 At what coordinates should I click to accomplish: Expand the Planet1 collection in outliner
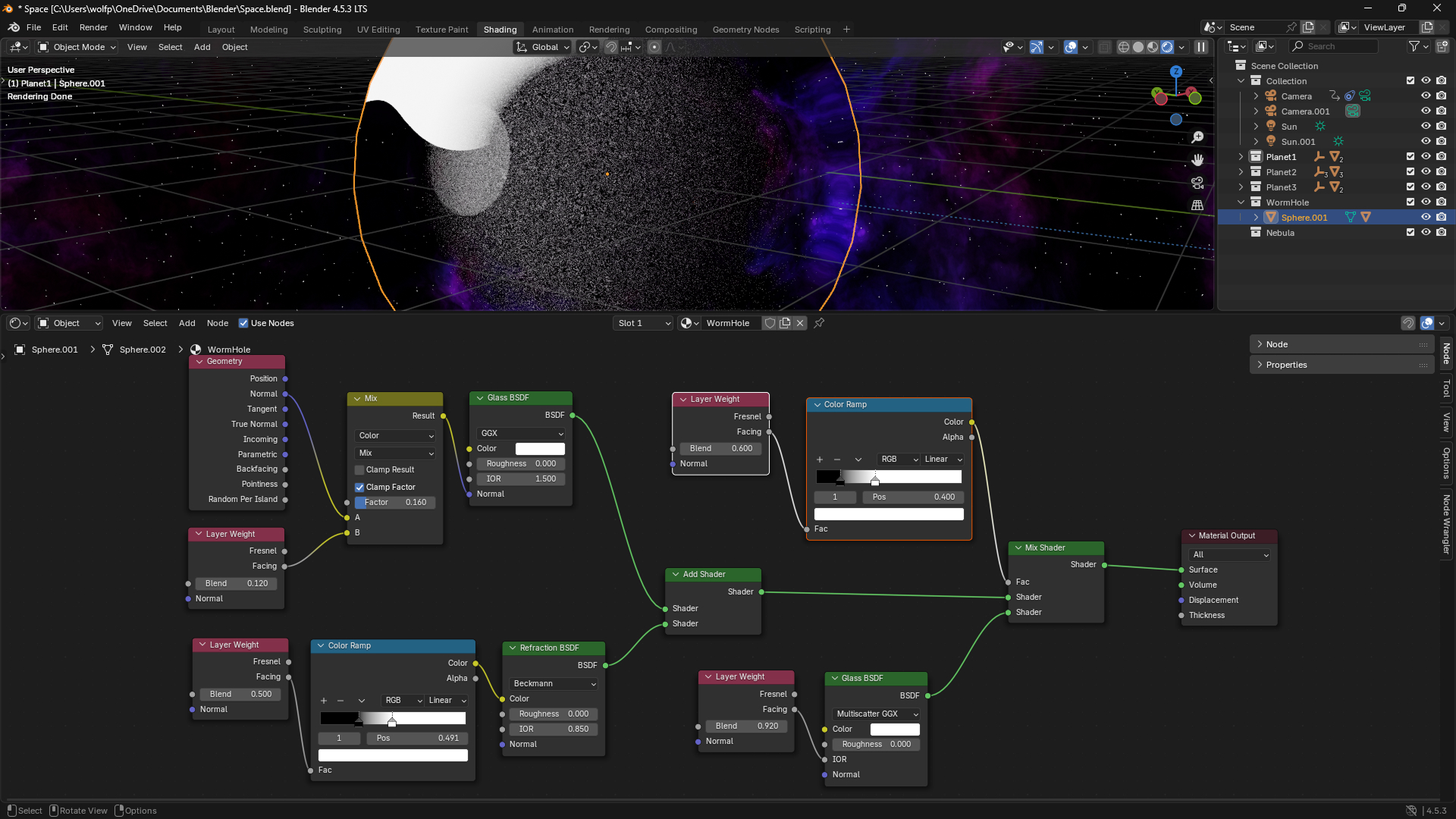(x=1241, y=157)
